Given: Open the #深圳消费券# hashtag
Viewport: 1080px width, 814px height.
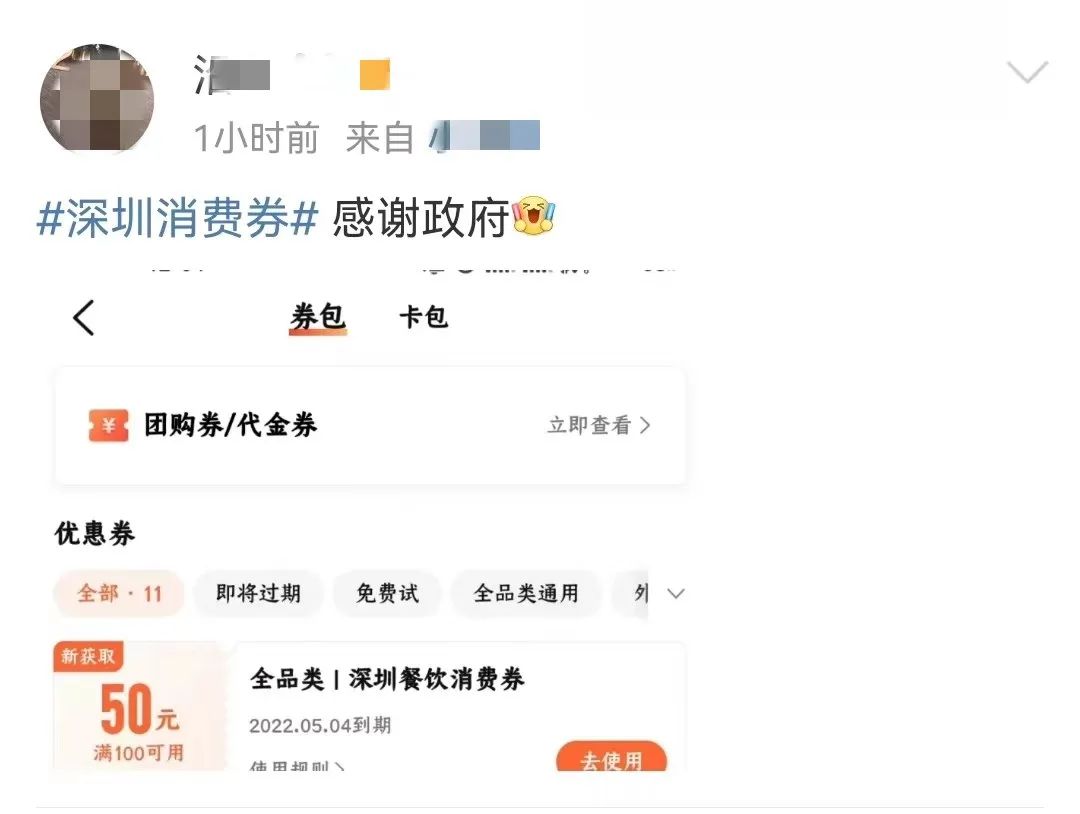Looking at the screenshot, I should pyautogui.click(x=177, y=218).
